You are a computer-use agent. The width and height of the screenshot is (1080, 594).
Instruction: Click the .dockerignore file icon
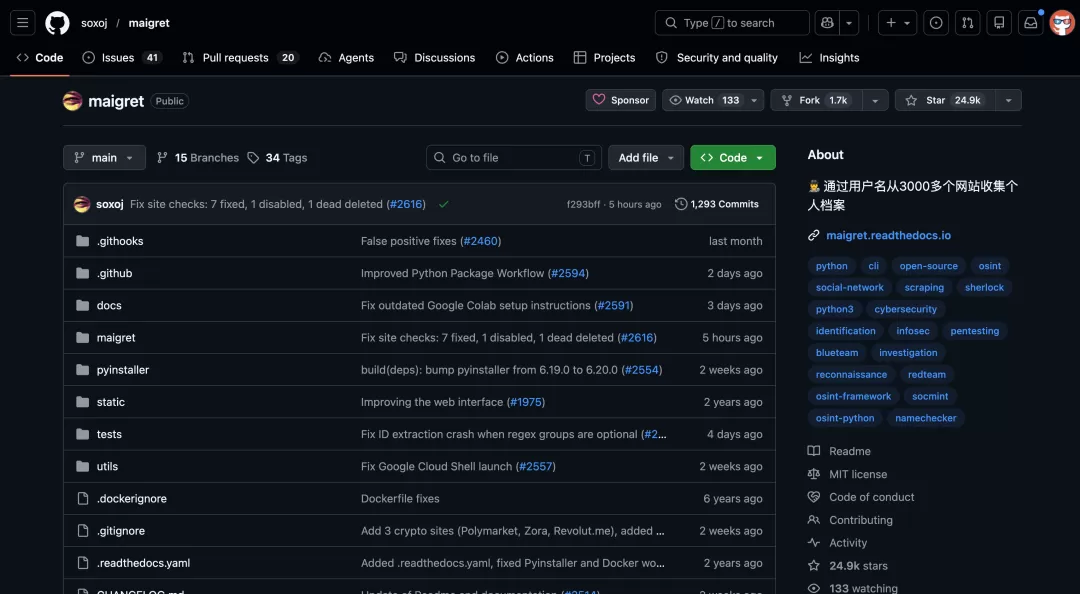(x=83, y=499)
